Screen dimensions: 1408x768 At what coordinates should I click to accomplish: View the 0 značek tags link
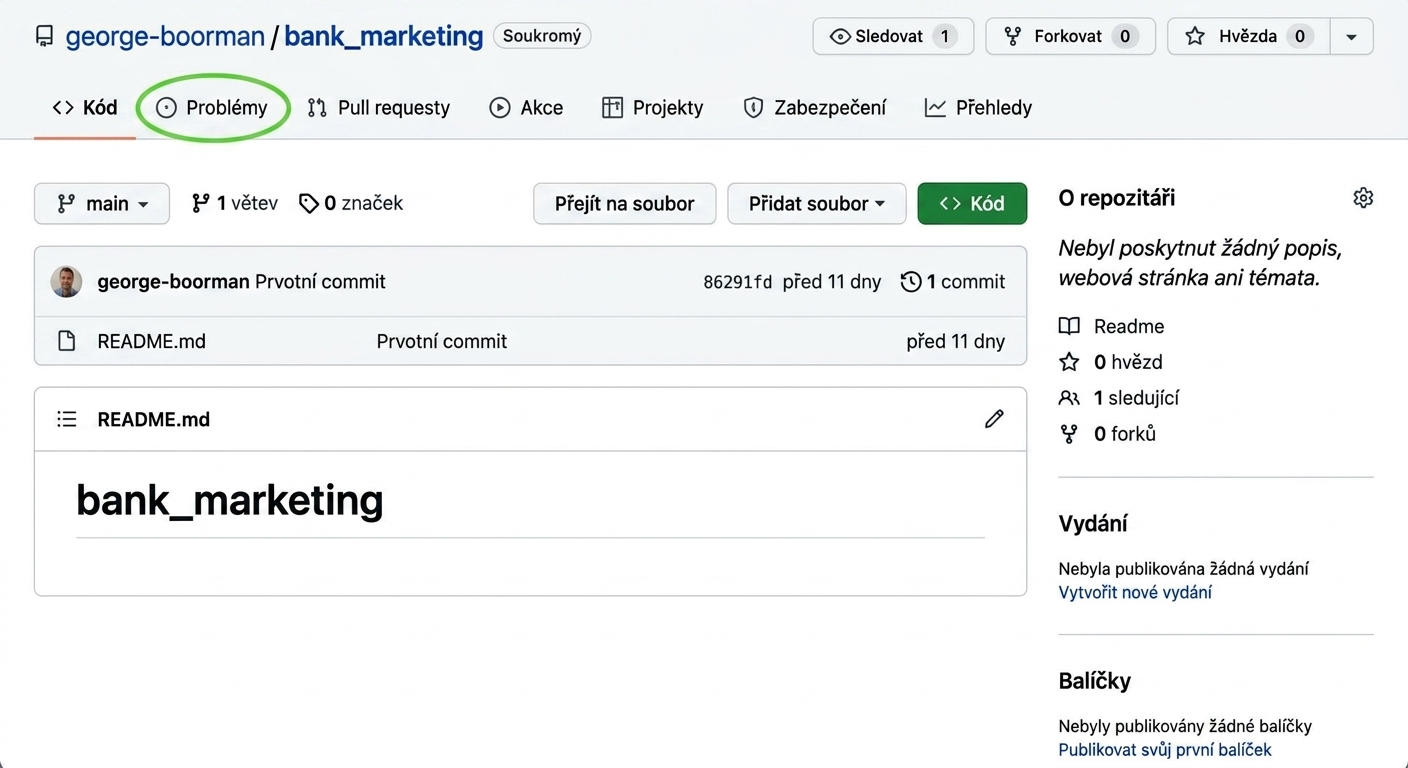pyautogui.click(x=351, y=203)
